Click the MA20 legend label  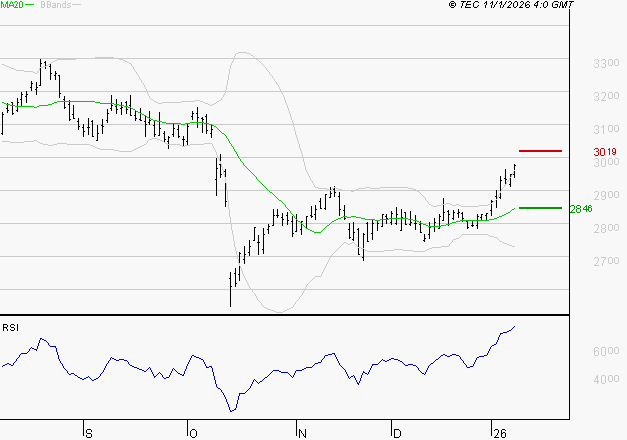coord(12,5)
